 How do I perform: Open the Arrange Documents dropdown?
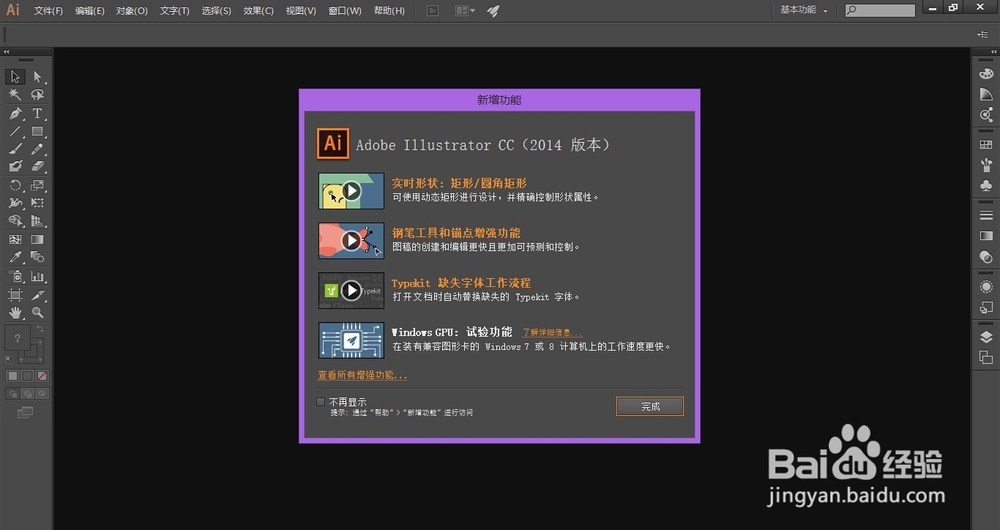tap(465, 11)
